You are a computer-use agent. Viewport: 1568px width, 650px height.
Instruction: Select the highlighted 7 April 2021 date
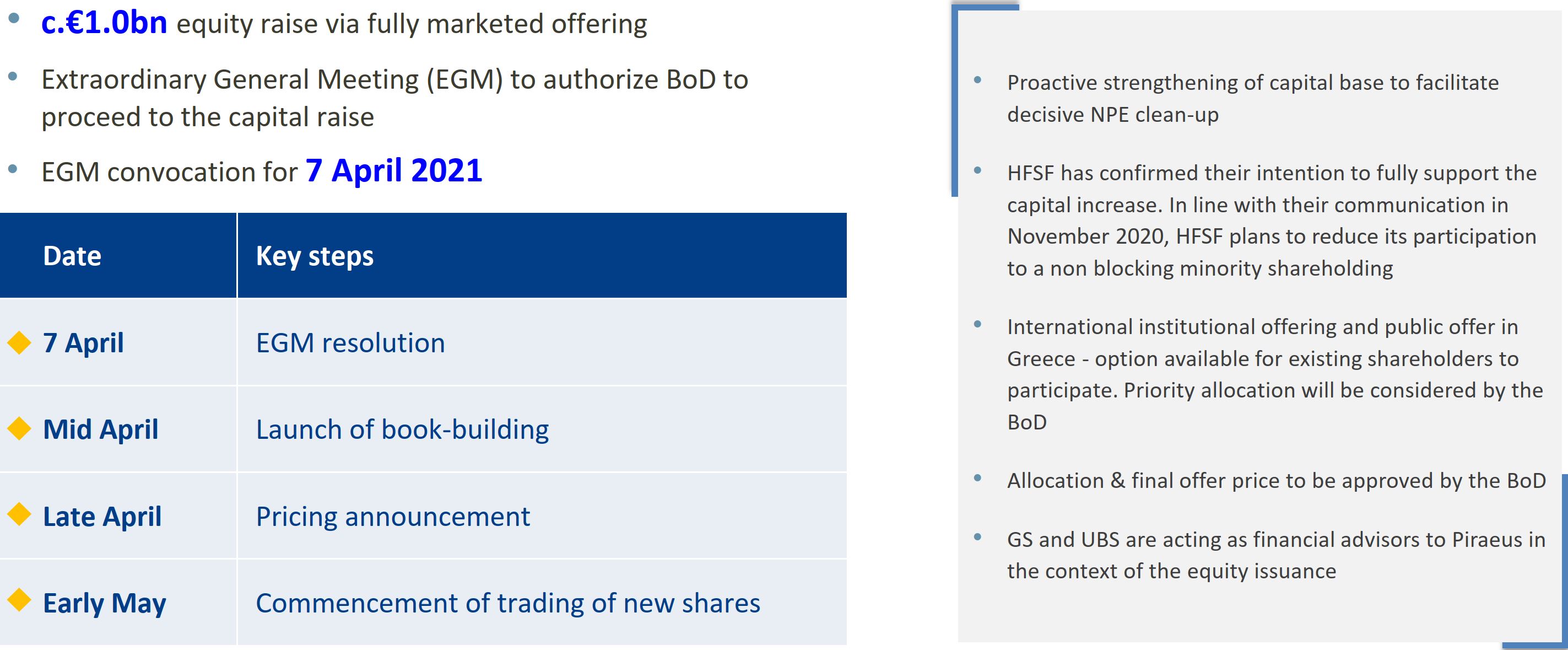393,170
